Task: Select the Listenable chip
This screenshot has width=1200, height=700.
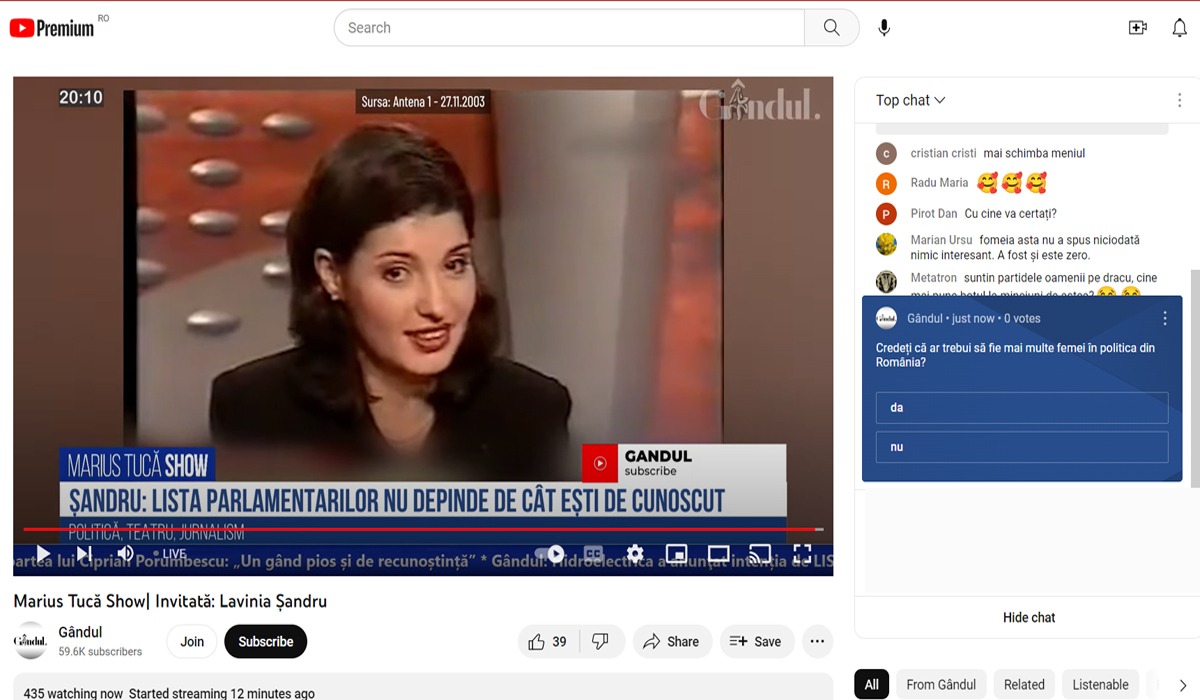Action: [x=1100, y=685]
